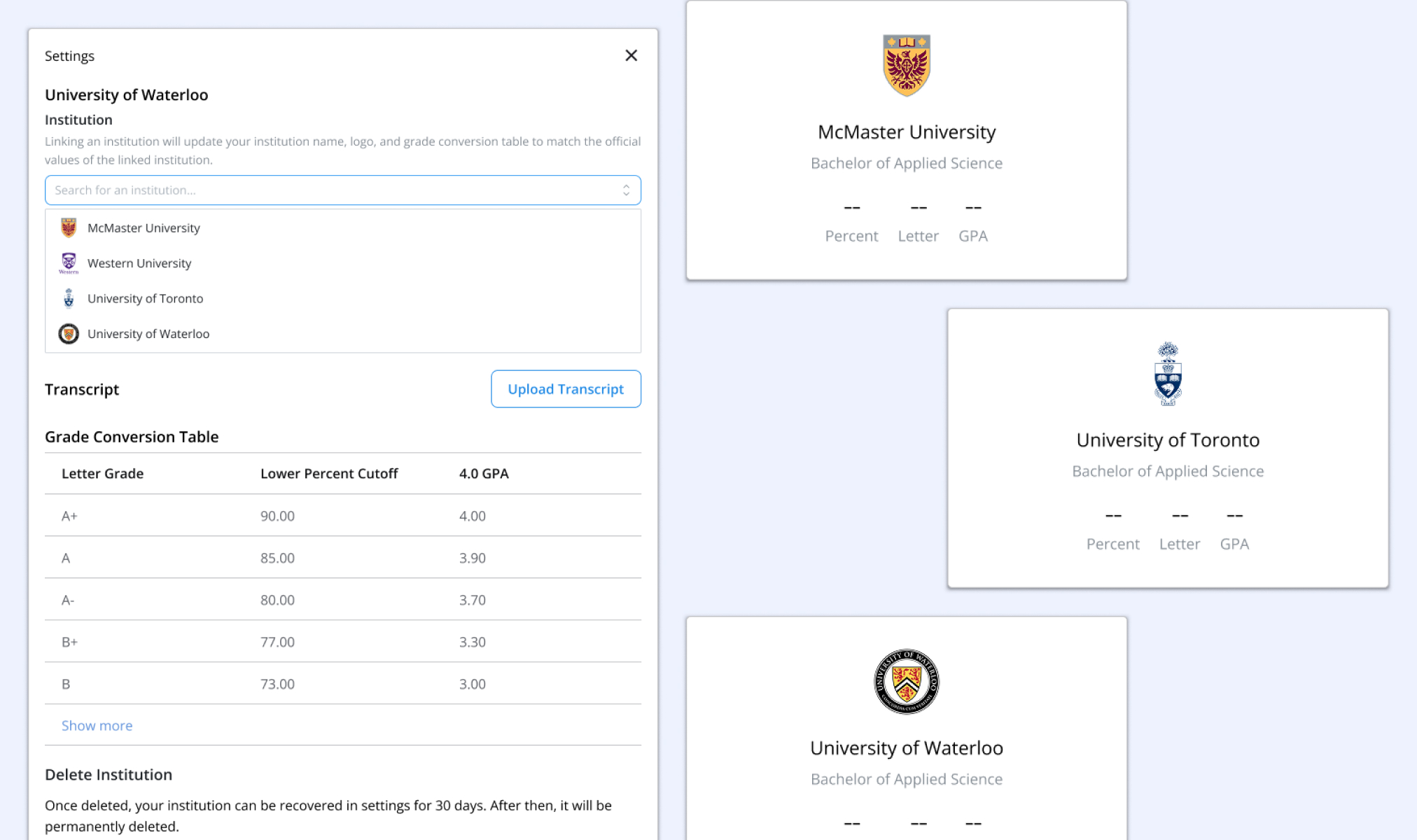The height and width of the screenshot is (840, 1417).
Task: Select the University of Toronto card
Action: (x=1167, y=447)
